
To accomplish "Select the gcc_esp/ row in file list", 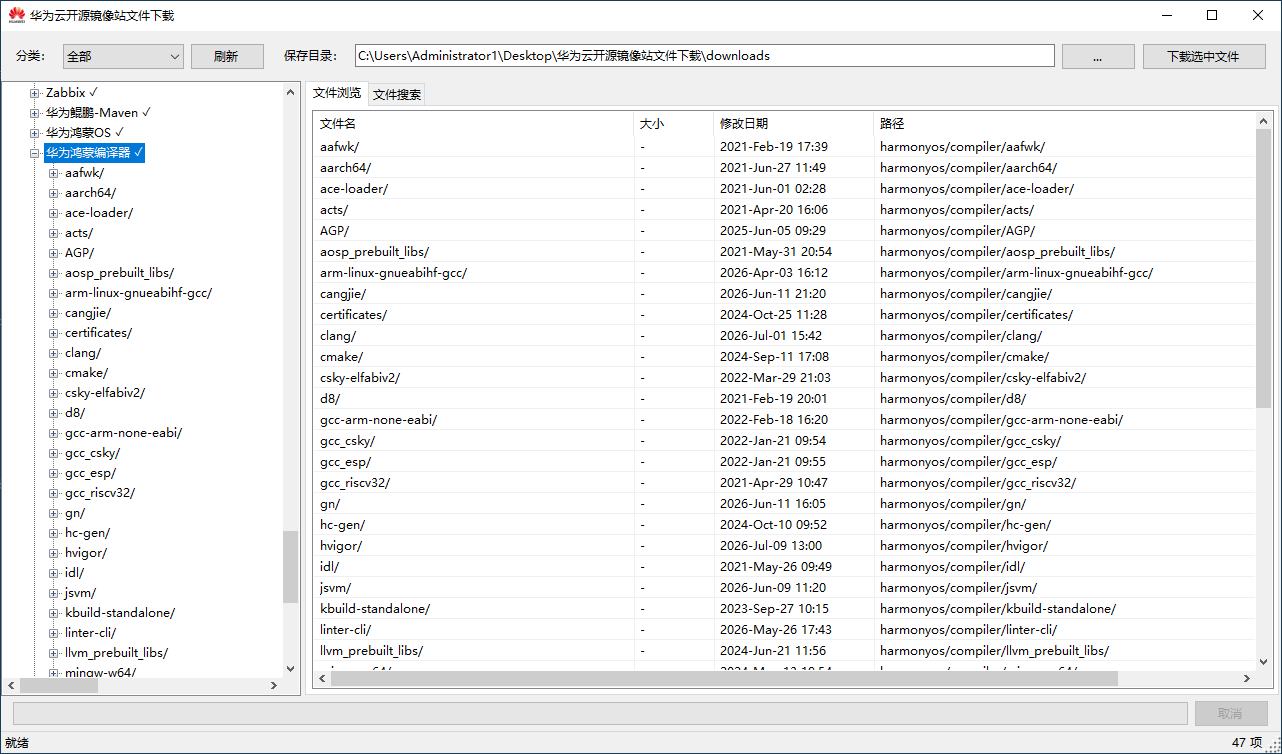I will pos(784,461).
